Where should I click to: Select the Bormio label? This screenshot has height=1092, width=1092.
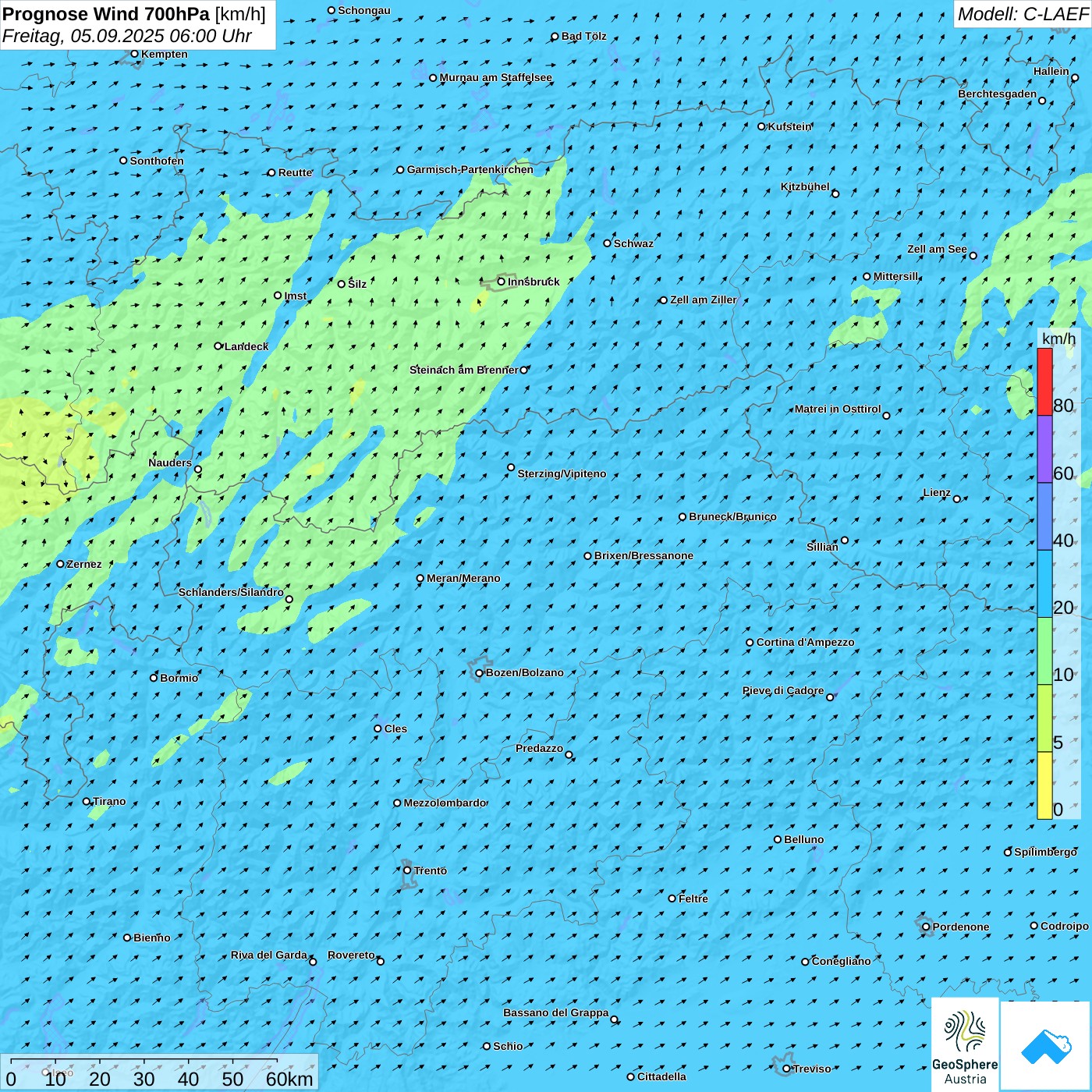(179, 678)
